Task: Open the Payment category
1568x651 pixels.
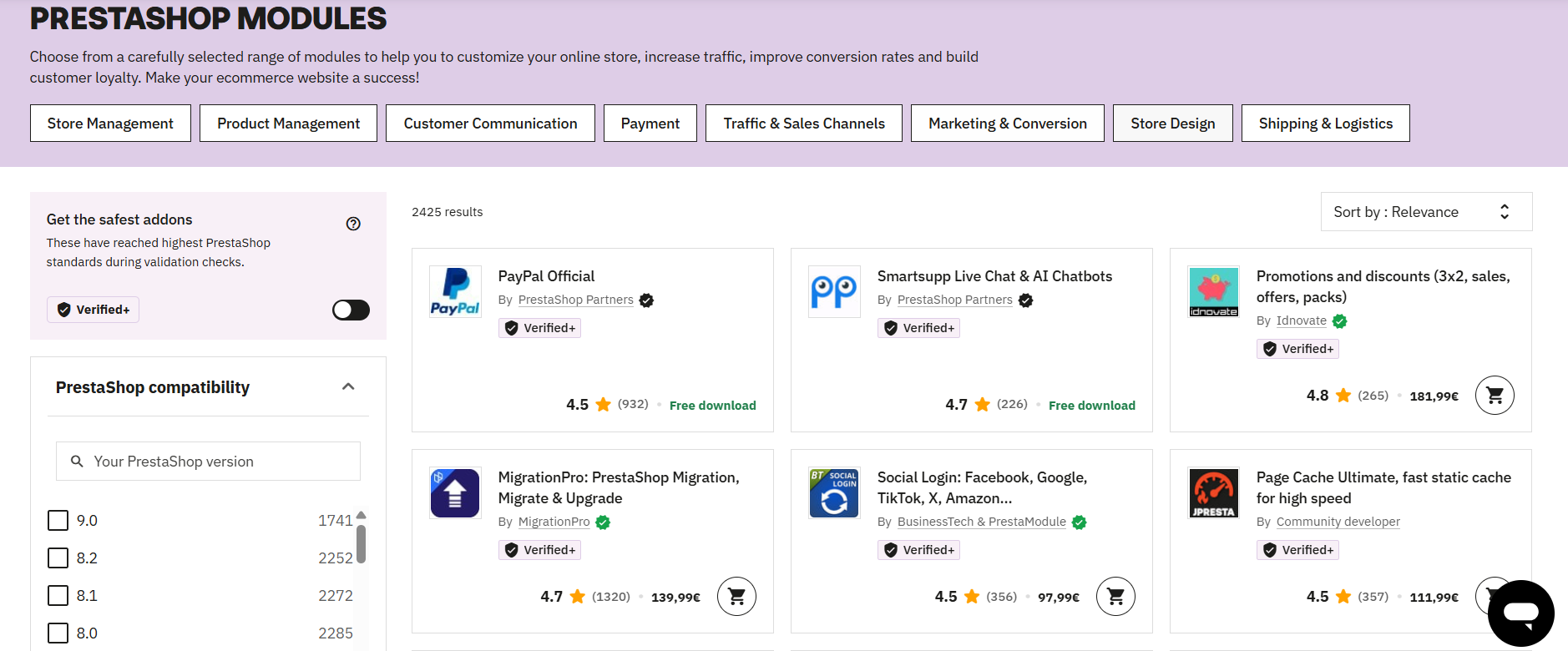Action: point(650,124)
